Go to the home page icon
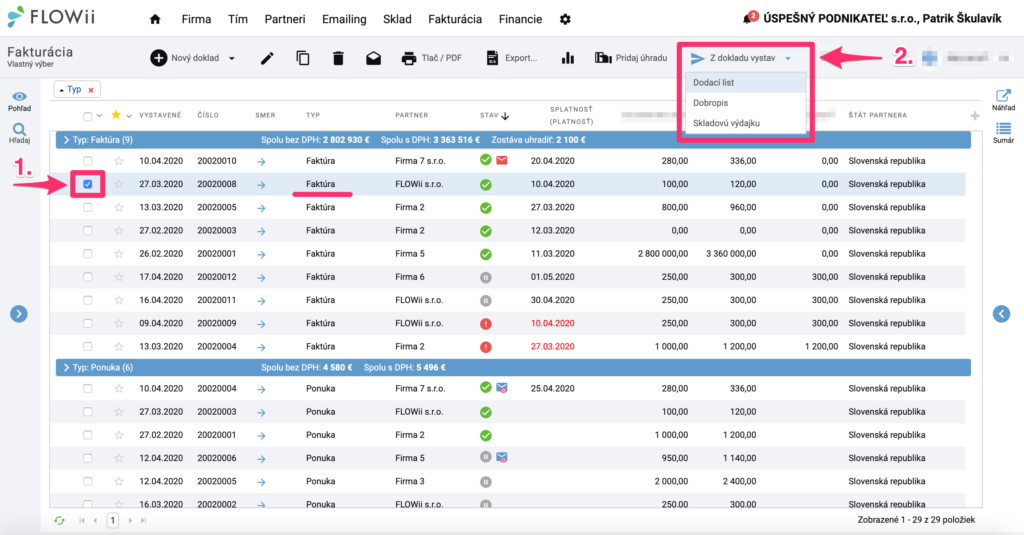1024x535 pixels. [x=155, y=19]
